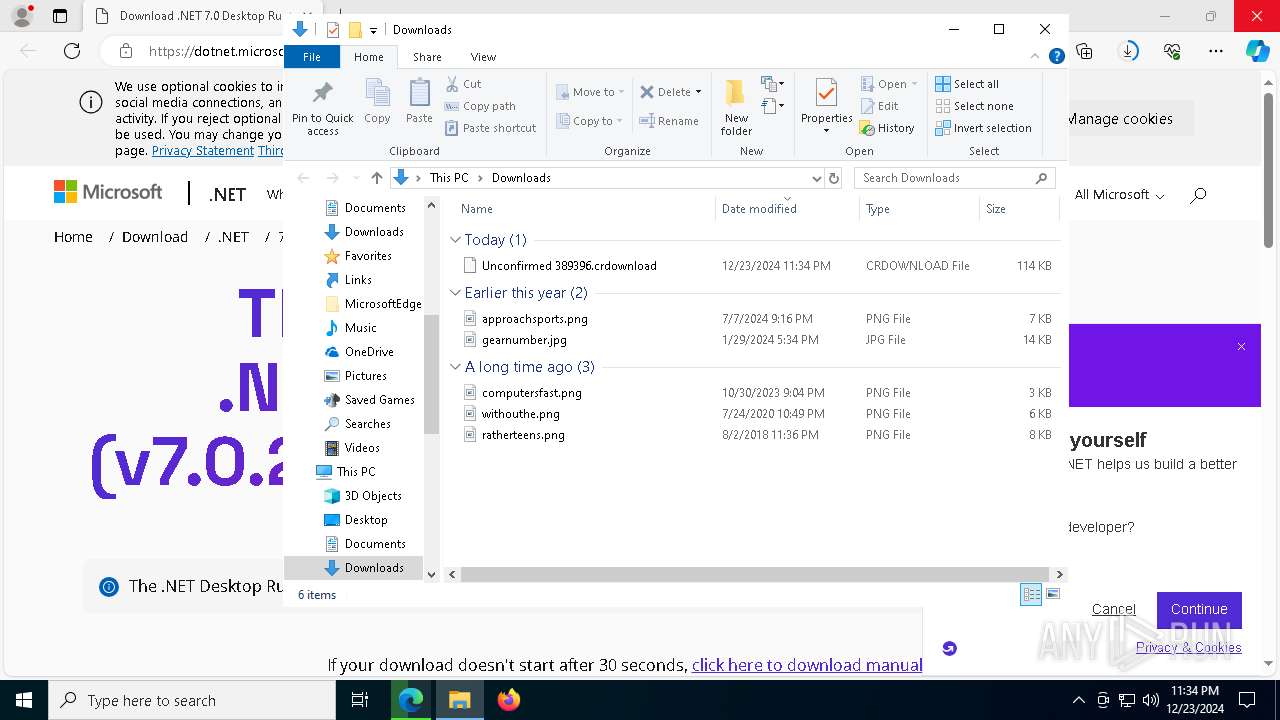The image size is (1280, 720).
Task: Collapse A long time ago group
Action: pos(455,367)
